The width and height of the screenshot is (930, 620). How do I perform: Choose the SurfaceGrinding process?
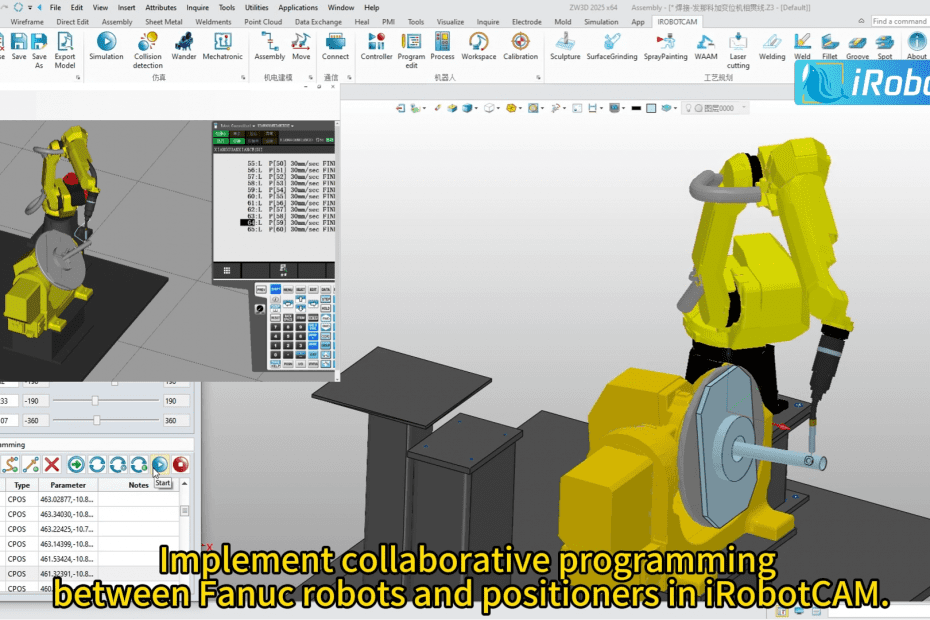click(612, 47)
